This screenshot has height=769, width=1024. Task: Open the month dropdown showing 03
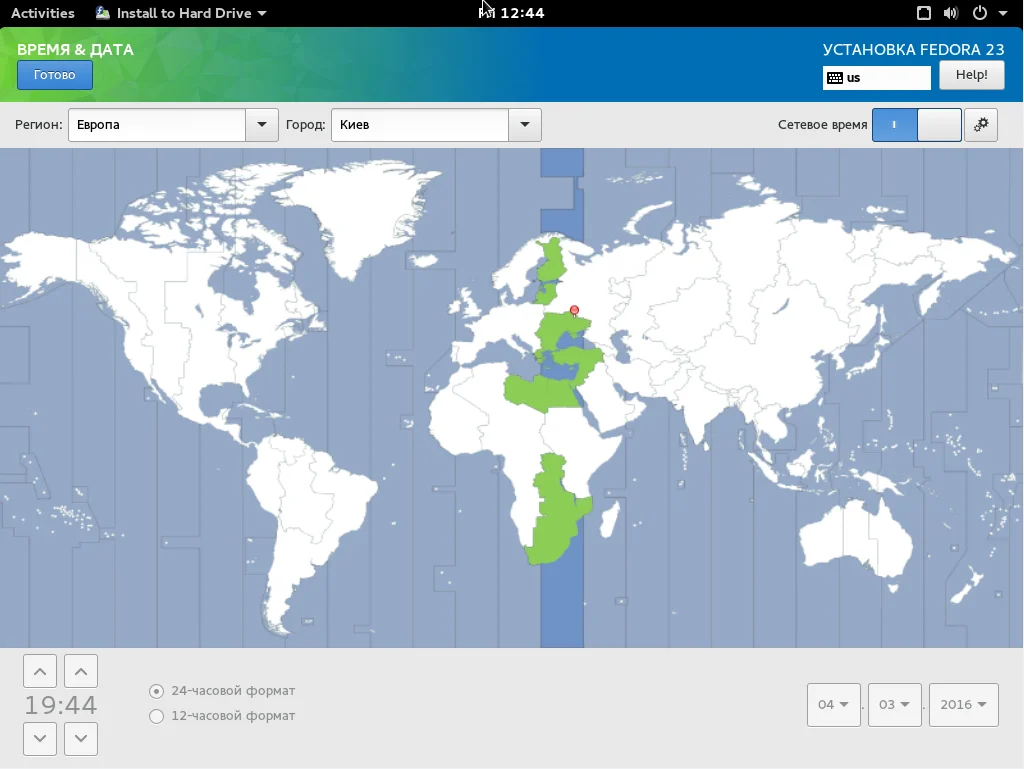click(894, 704)
